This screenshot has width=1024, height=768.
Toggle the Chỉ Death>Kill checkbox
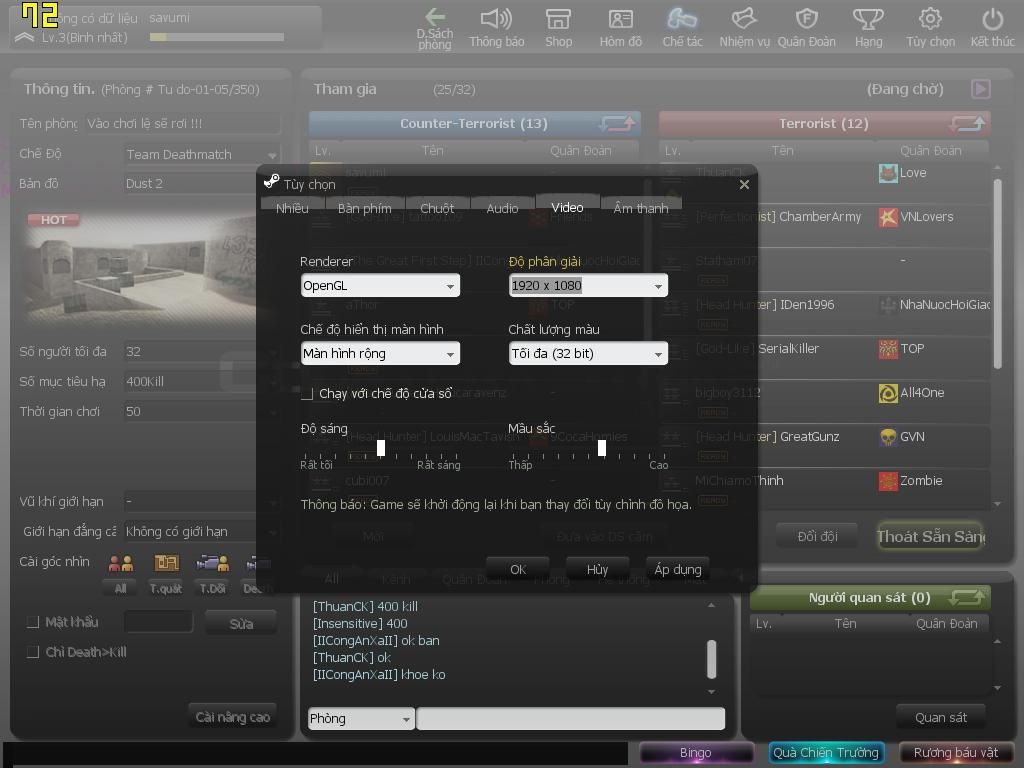coord(33,652)
